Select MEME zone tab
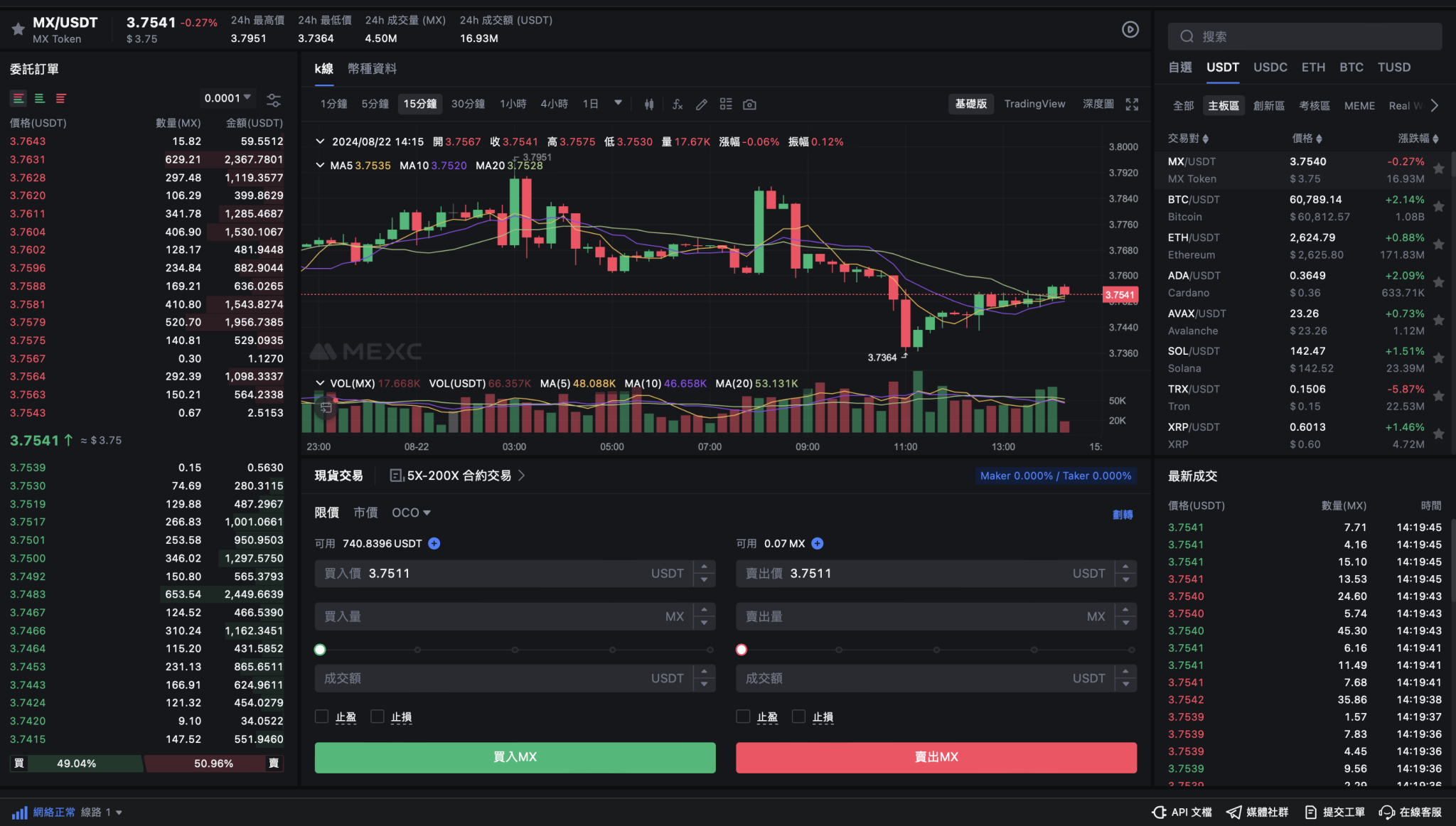The width and height of the screenshot is (1456, 826). click(x=1359, y=105)
